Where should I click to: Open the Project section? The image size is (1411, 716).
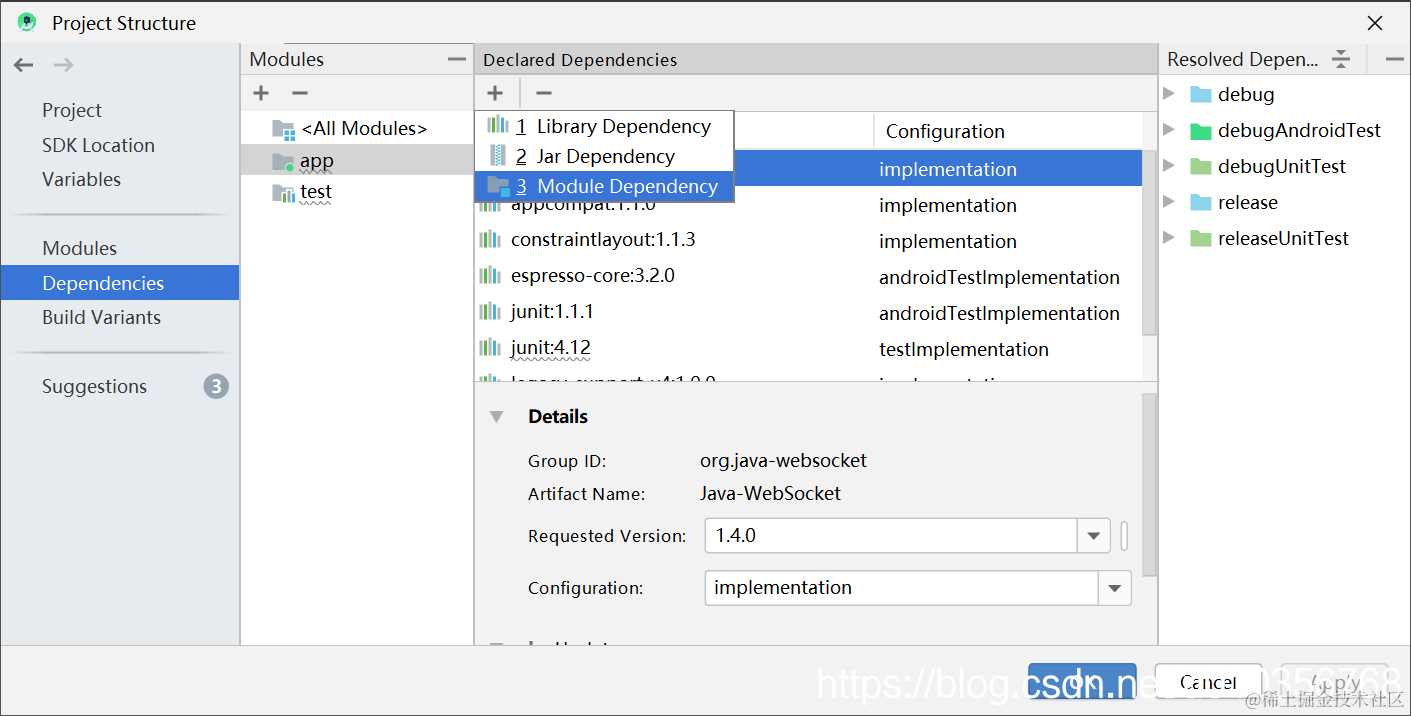click(x=72, y=110)
